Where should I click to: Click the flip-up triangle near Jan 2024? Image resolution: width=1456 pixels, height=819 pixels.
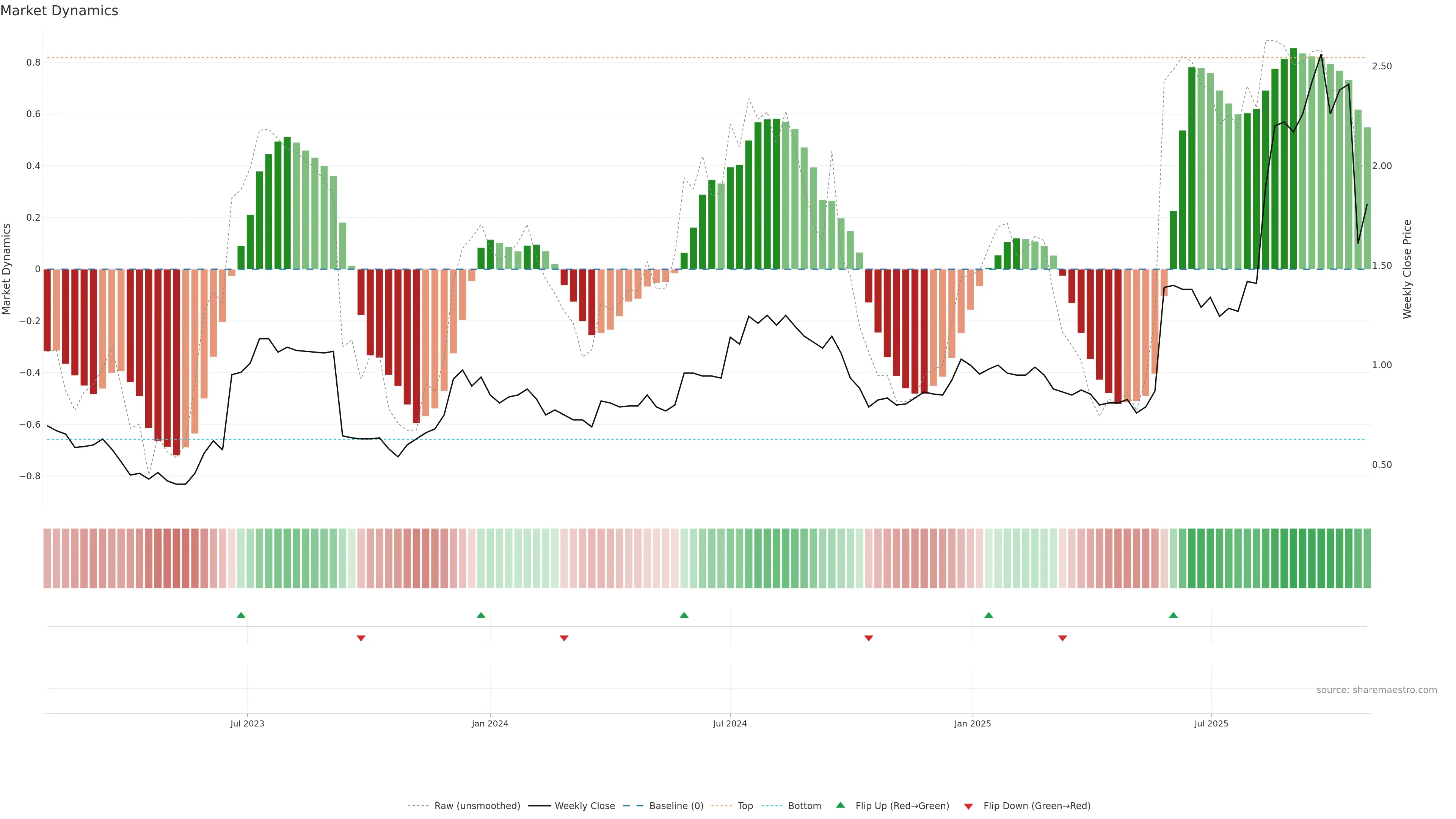click(x=481, y=615)
